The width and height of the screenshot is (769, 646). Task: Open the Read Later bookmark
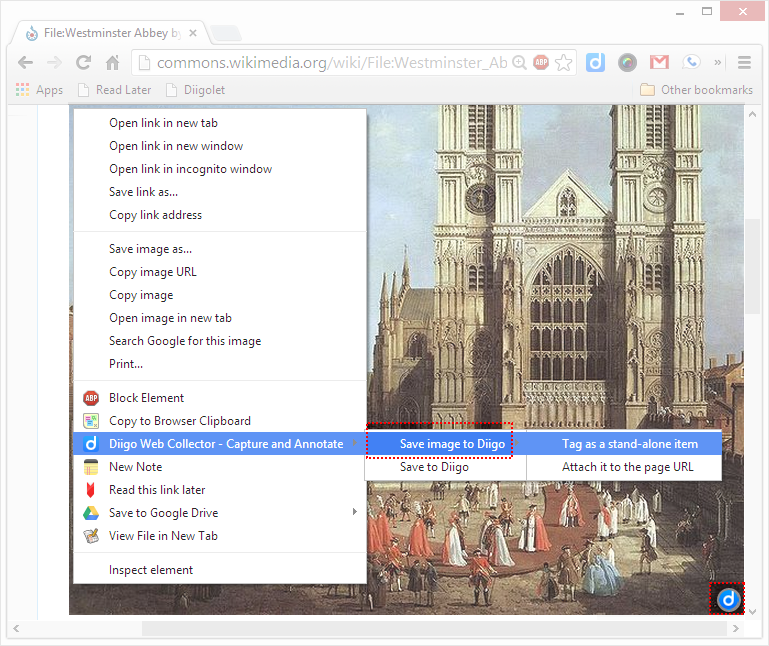115,90
